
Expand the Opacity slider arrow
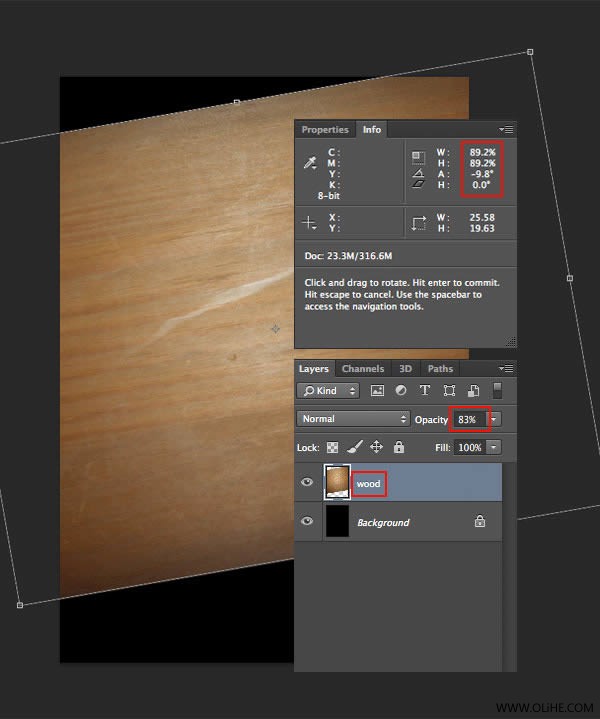494,419
